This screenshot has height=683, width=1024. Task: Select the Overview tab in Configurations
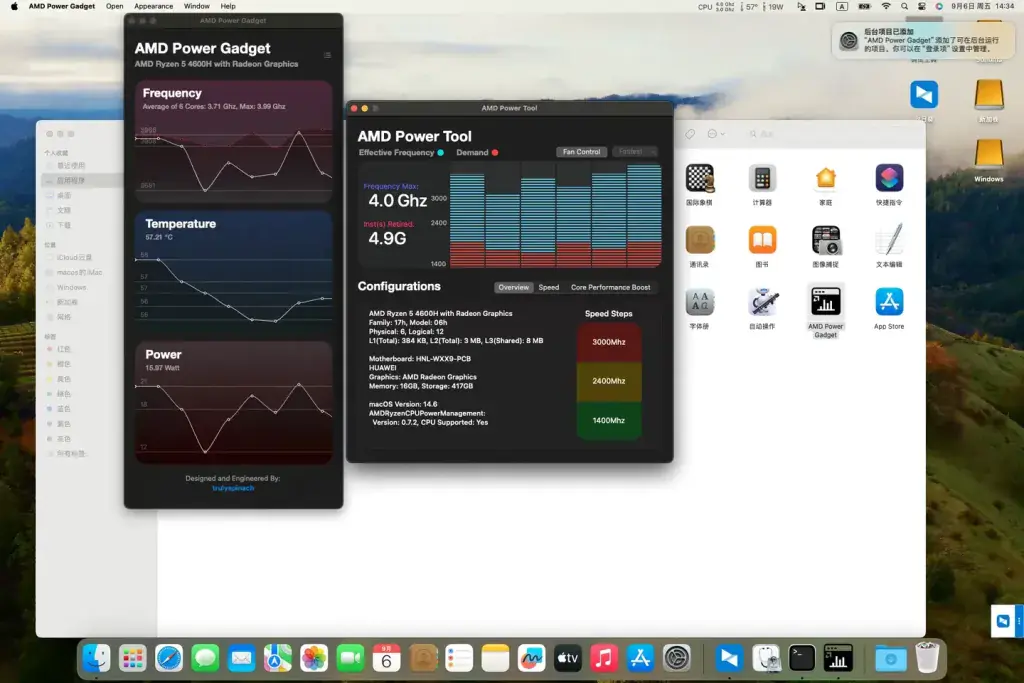[513, 287]
